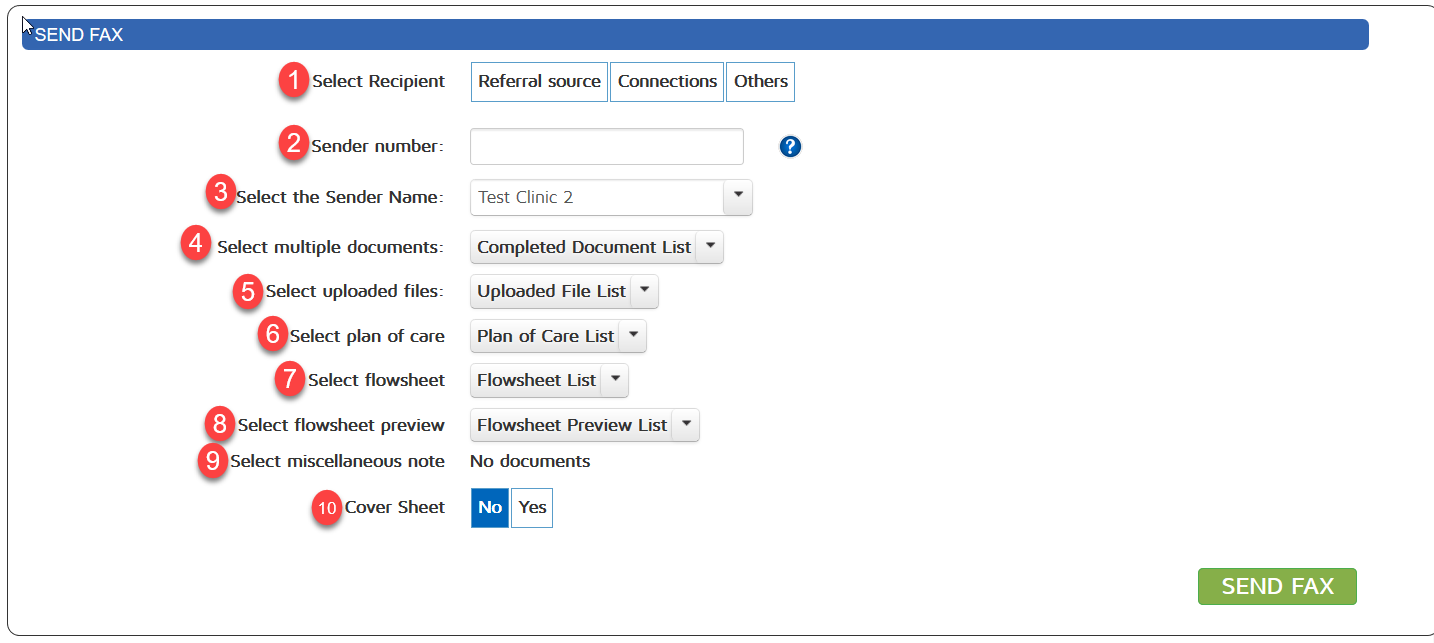Viewport: 1434px width, 643px height.
Task: Click the red number 7 badge
Action: pos(290,379)
